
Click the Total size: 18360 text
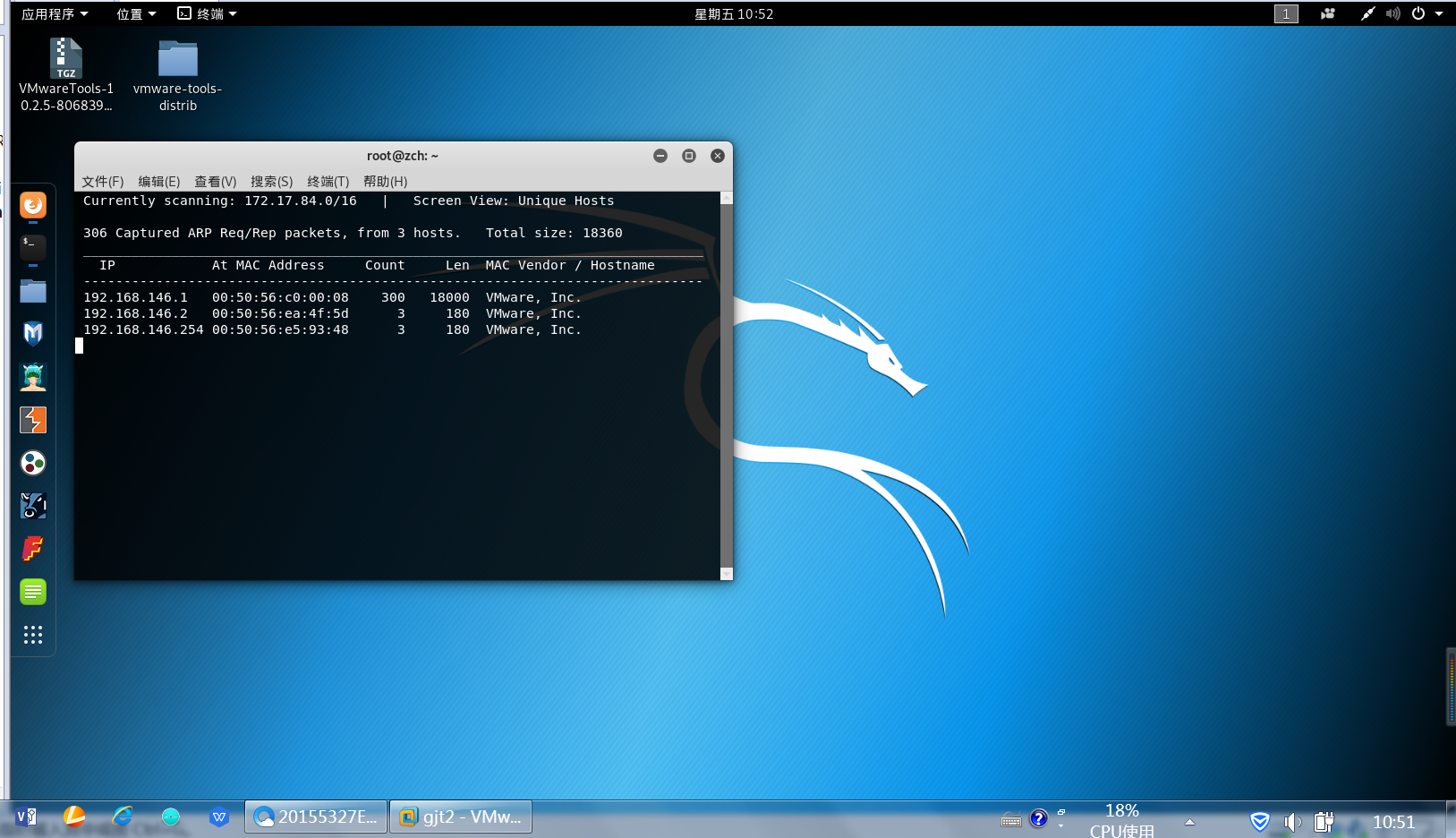[554, 233]
